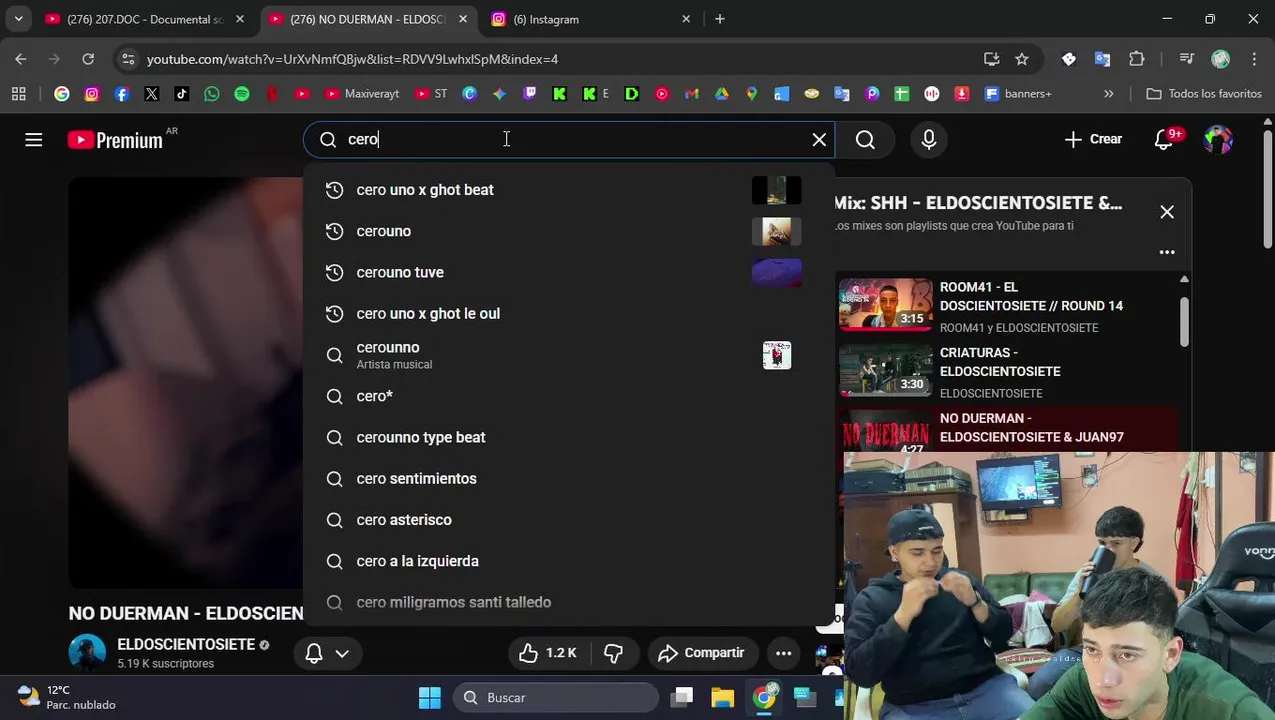Dislike the video with thumbs down
The height and width of the screenshot is (720, 1275).
click(614, 653)
